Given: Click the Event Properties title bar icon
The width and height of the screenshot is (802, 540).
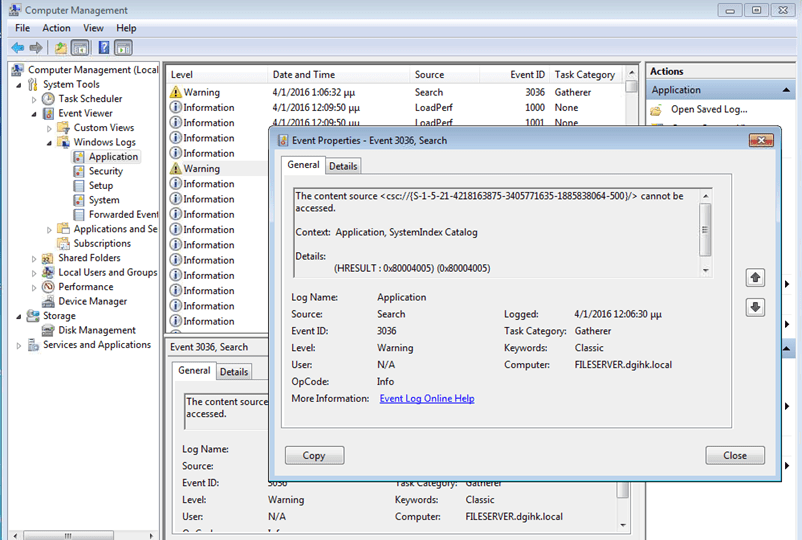Looking at the screenshot, I should click(283, 141).
